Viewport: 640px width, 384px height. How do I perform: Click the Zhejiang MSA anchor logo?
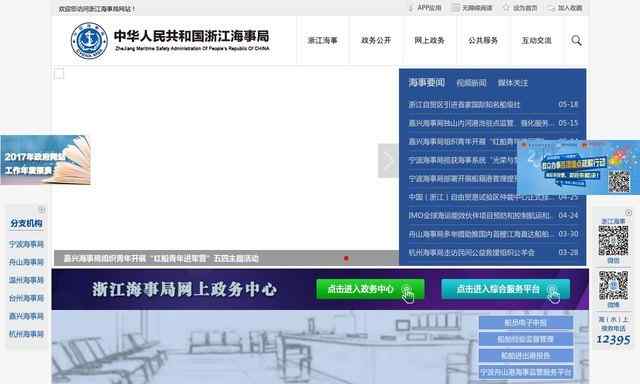click(x=89, y=40)
